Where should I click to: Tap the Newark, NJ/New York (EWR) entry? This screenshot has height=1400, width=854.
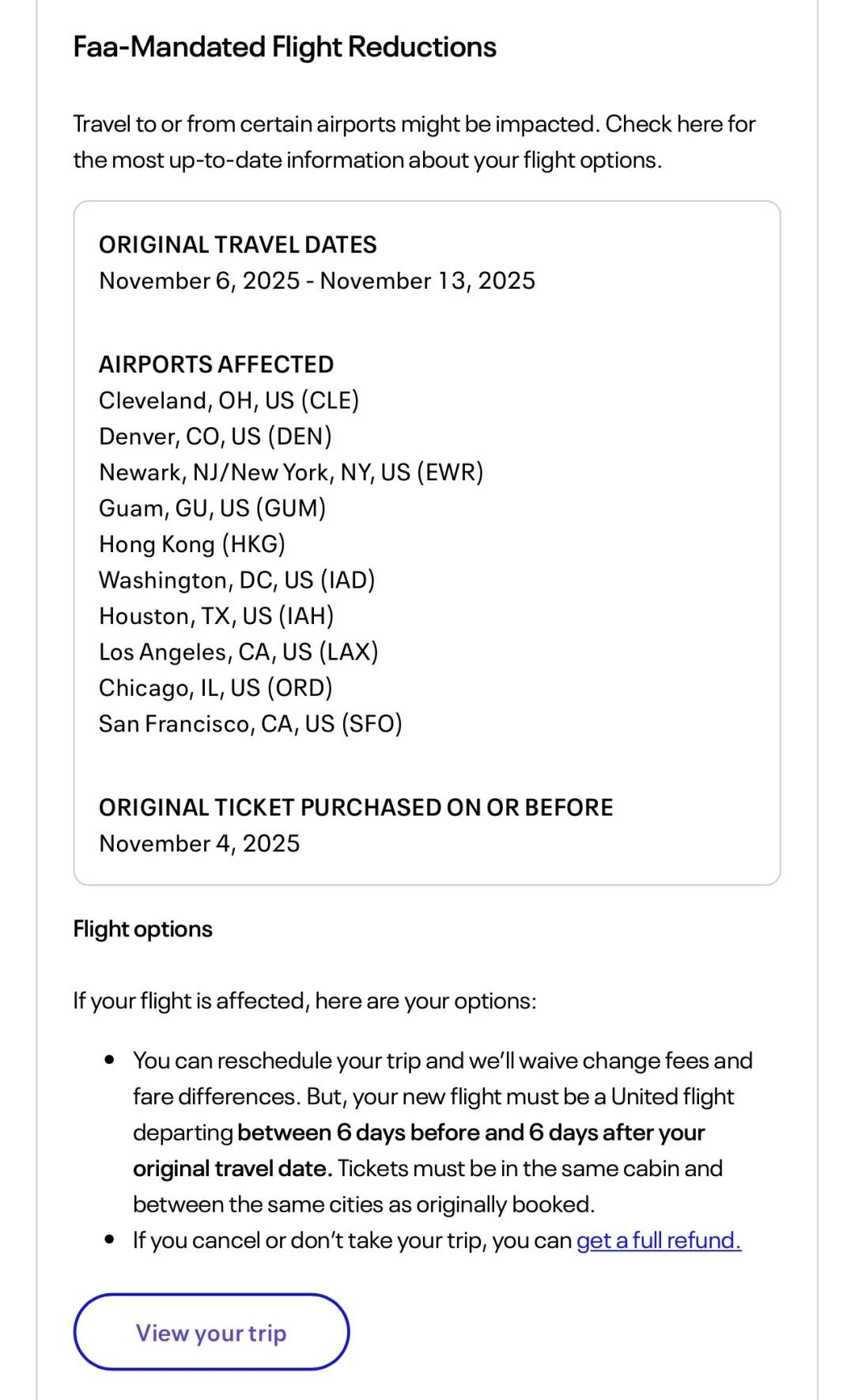point(291,472)
